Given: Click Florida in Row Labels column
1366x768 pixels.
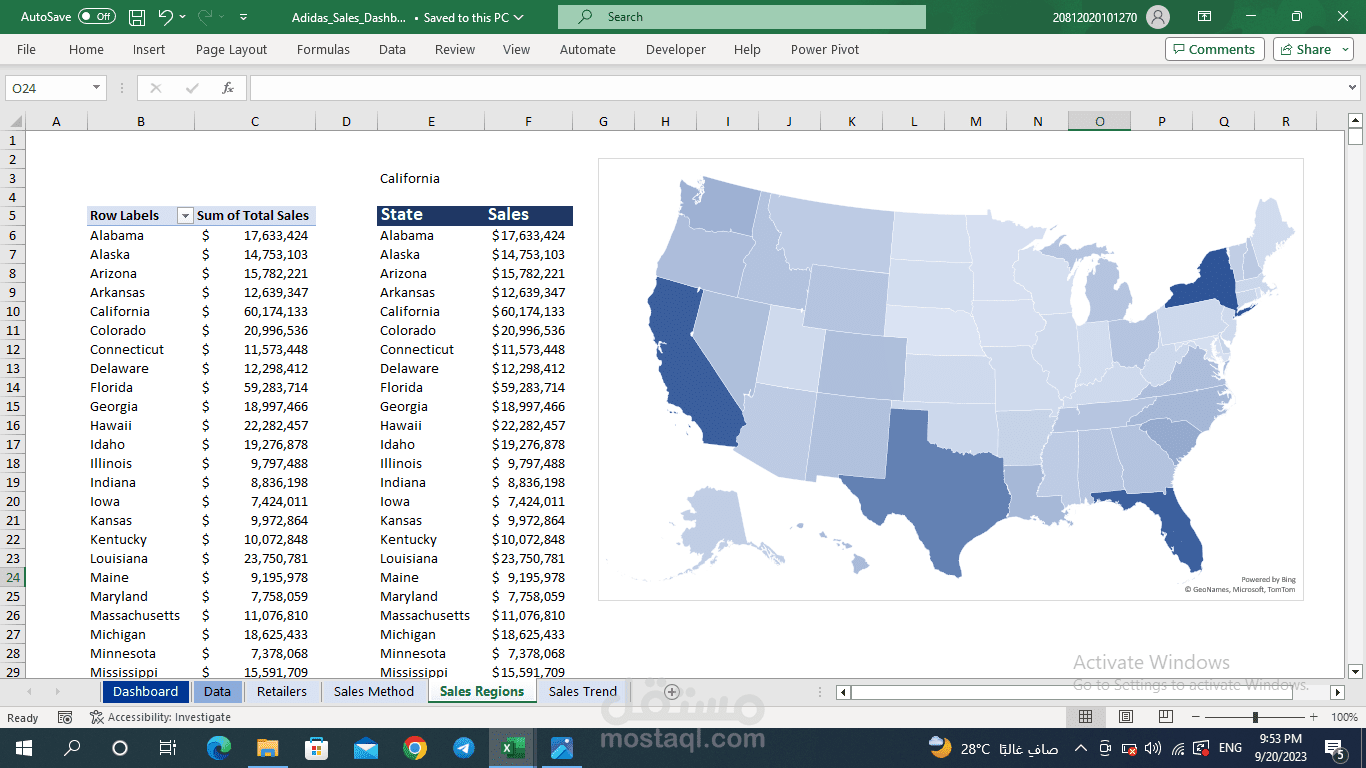Looking at the screenshot, I should 141,387.
